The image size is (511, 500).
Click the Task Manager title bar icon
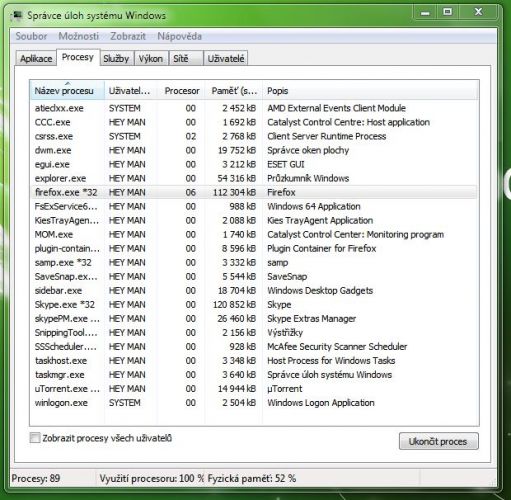point(16,15)
